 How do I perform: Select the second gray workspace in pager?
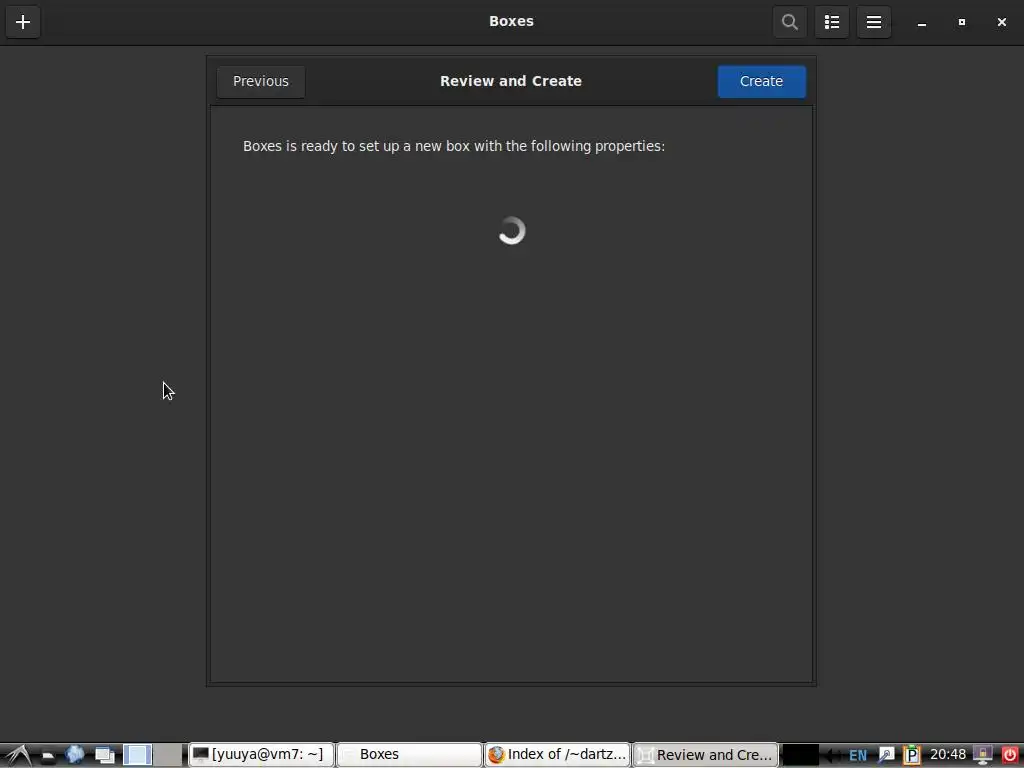pyautogui.click(x=168, y=755)
